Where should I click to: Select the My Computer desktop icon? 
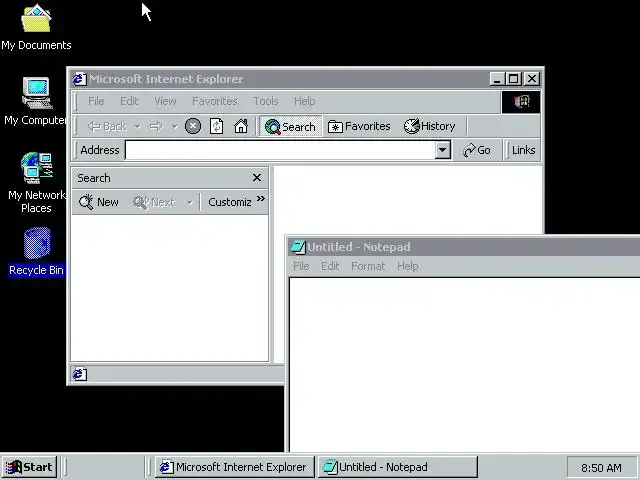[x=36, y=101]
